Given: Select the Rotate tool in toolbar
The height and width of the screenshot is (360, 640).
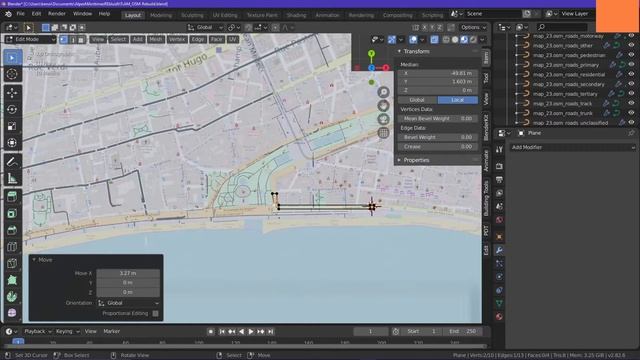Looking at the screenshot, I should point(12,109).
